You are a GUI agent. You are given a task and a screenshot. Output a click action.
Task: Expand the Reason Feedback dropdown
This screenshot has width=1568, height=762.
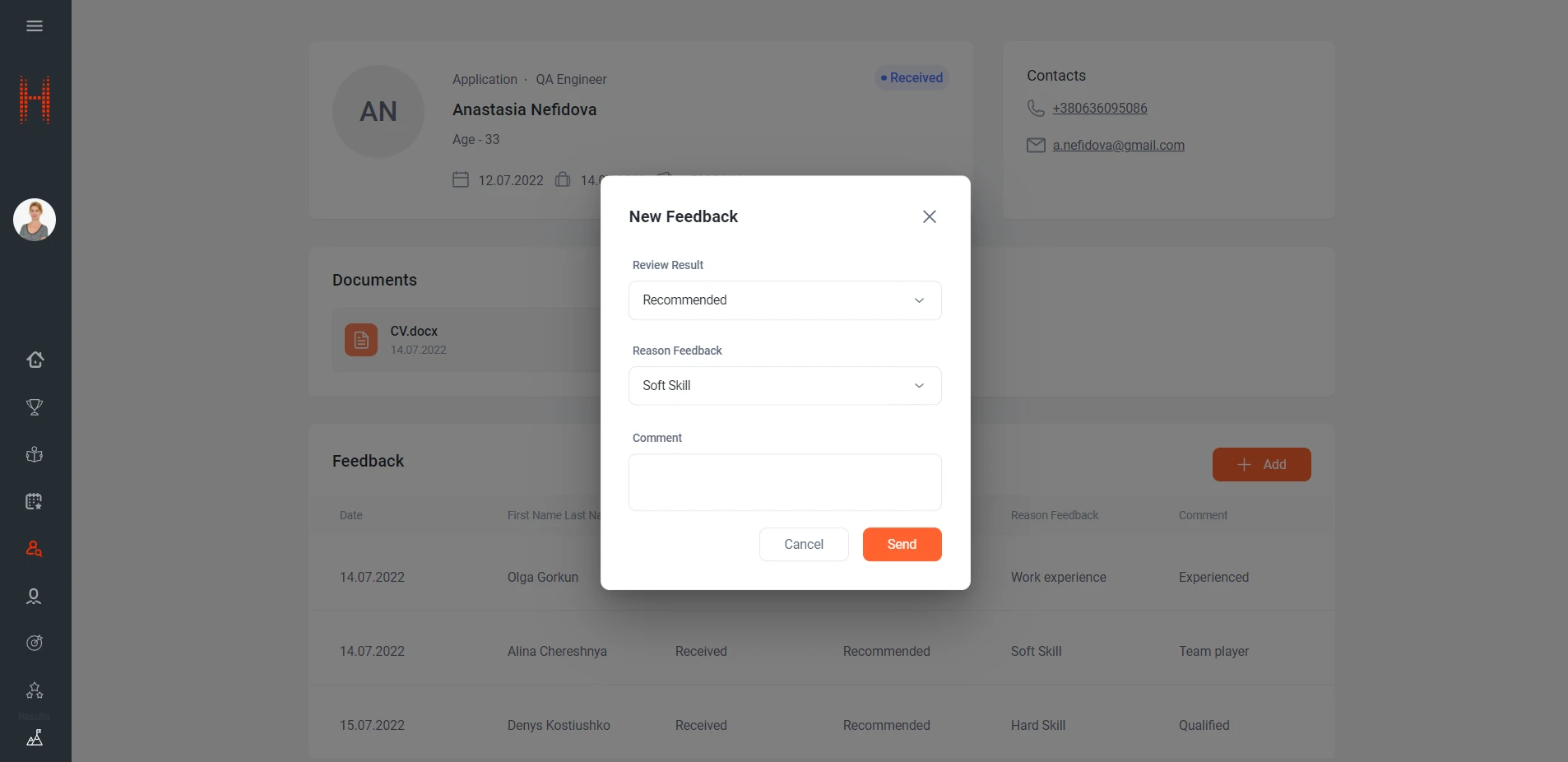pos(785,386)
